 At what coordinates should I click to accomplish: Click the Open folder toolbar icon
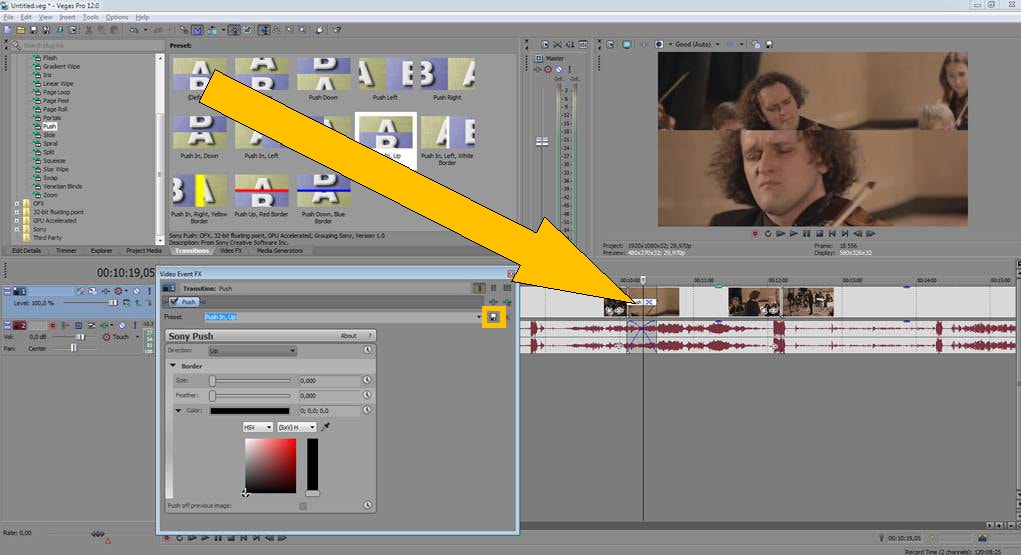(21, 30)
